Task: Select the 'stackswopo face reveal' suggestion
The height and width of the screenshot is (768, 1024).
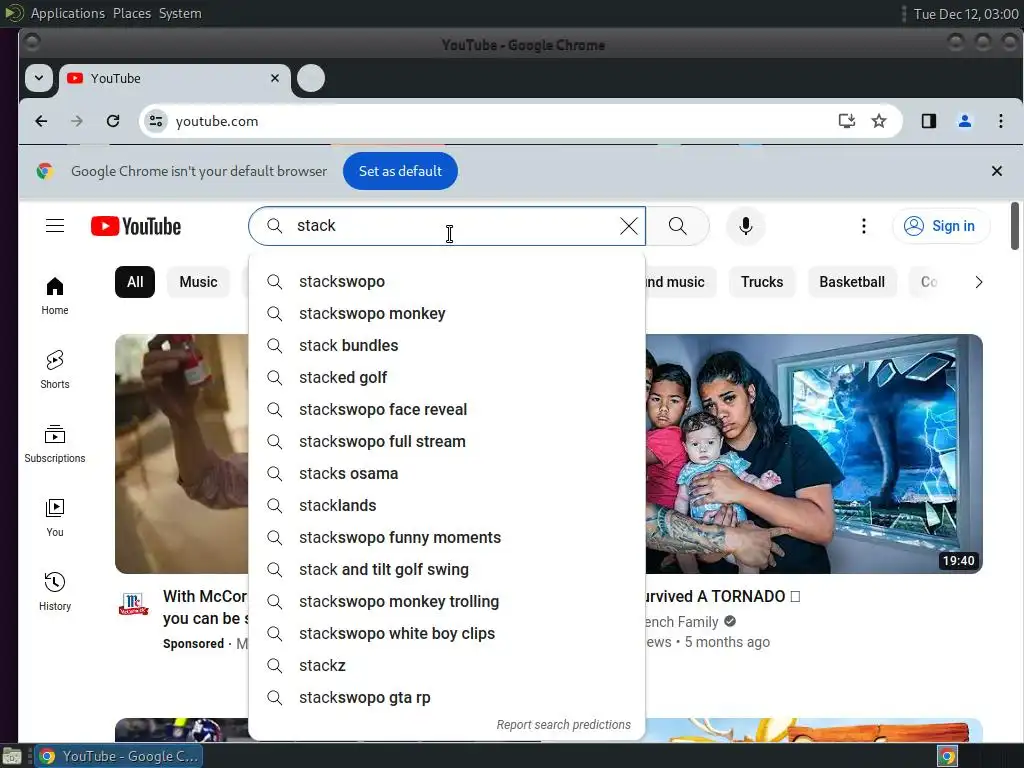Action: click(447, 409)
